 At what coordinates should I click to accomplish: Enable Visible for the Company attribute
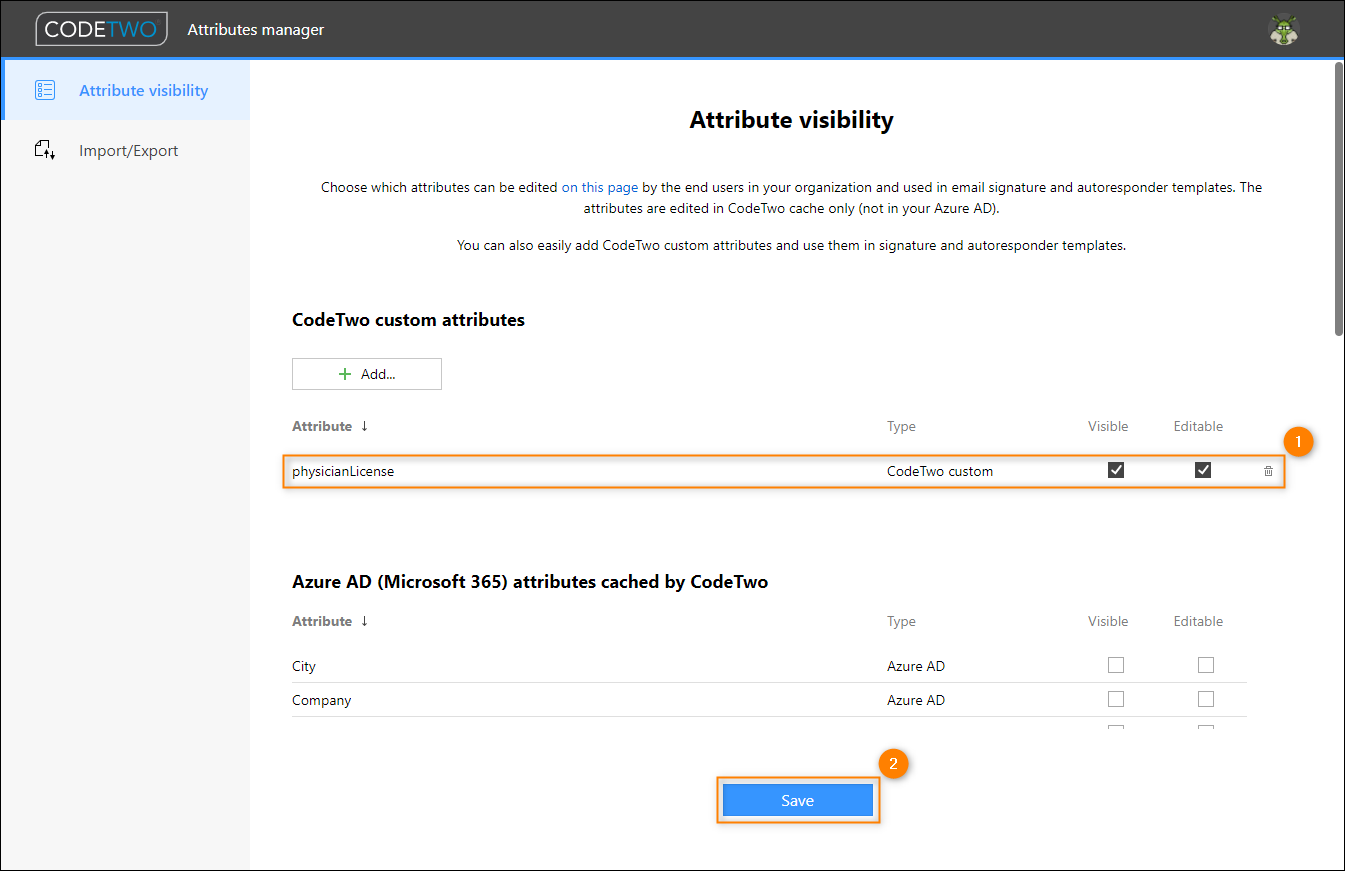pos(1116,699)
